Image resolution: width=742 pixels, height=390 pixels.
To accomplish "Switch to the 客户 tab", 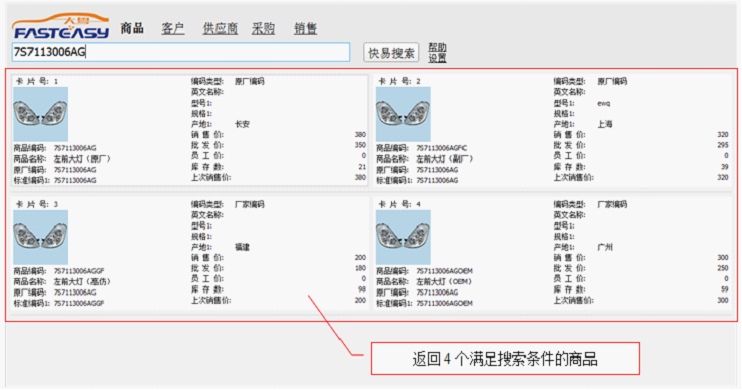I will (x=173, y=28).
